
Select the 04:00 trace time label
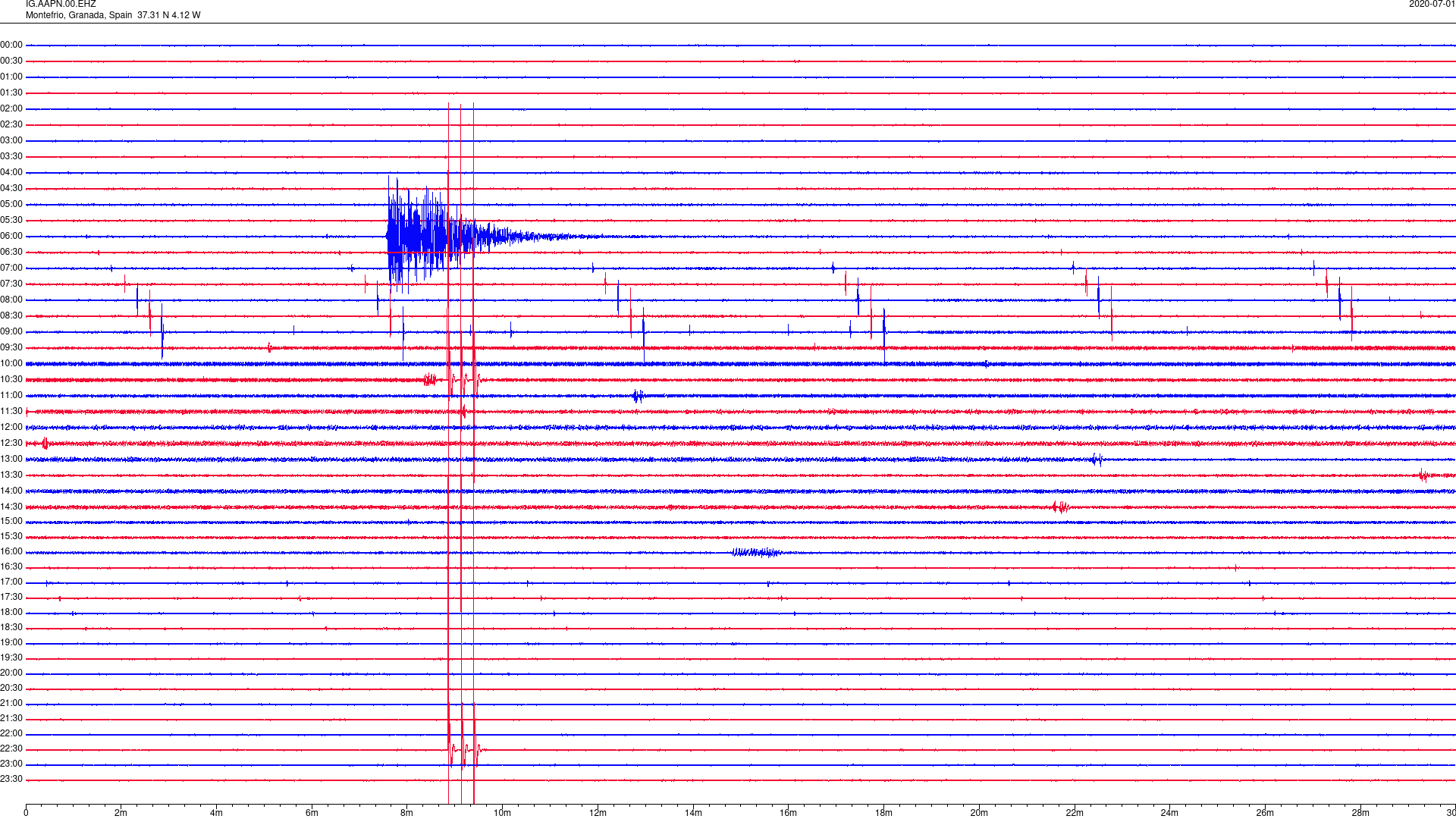pyautogui.click(x=11, y=172)
